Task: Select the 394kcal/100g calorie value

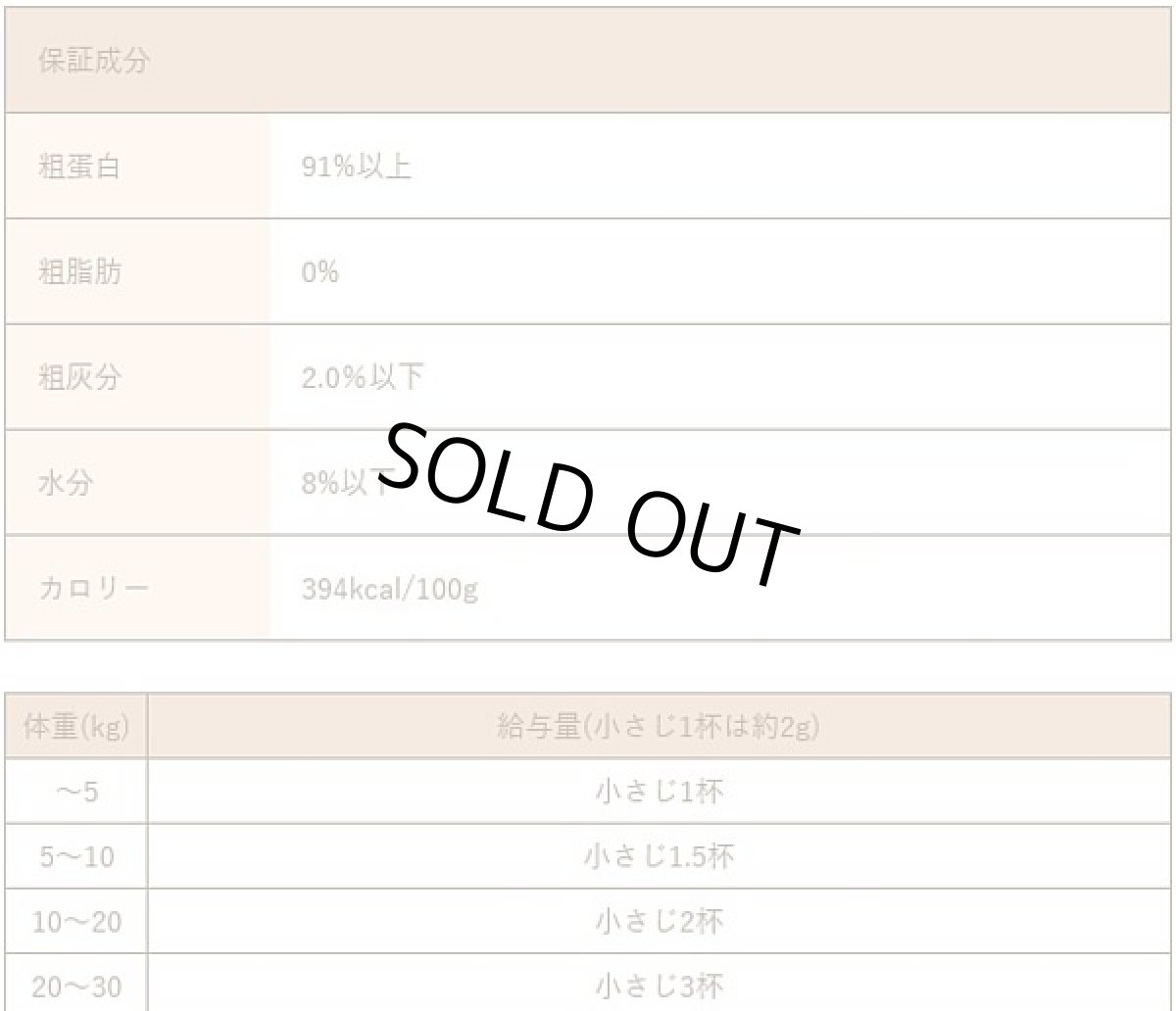Action: point(390,590)
